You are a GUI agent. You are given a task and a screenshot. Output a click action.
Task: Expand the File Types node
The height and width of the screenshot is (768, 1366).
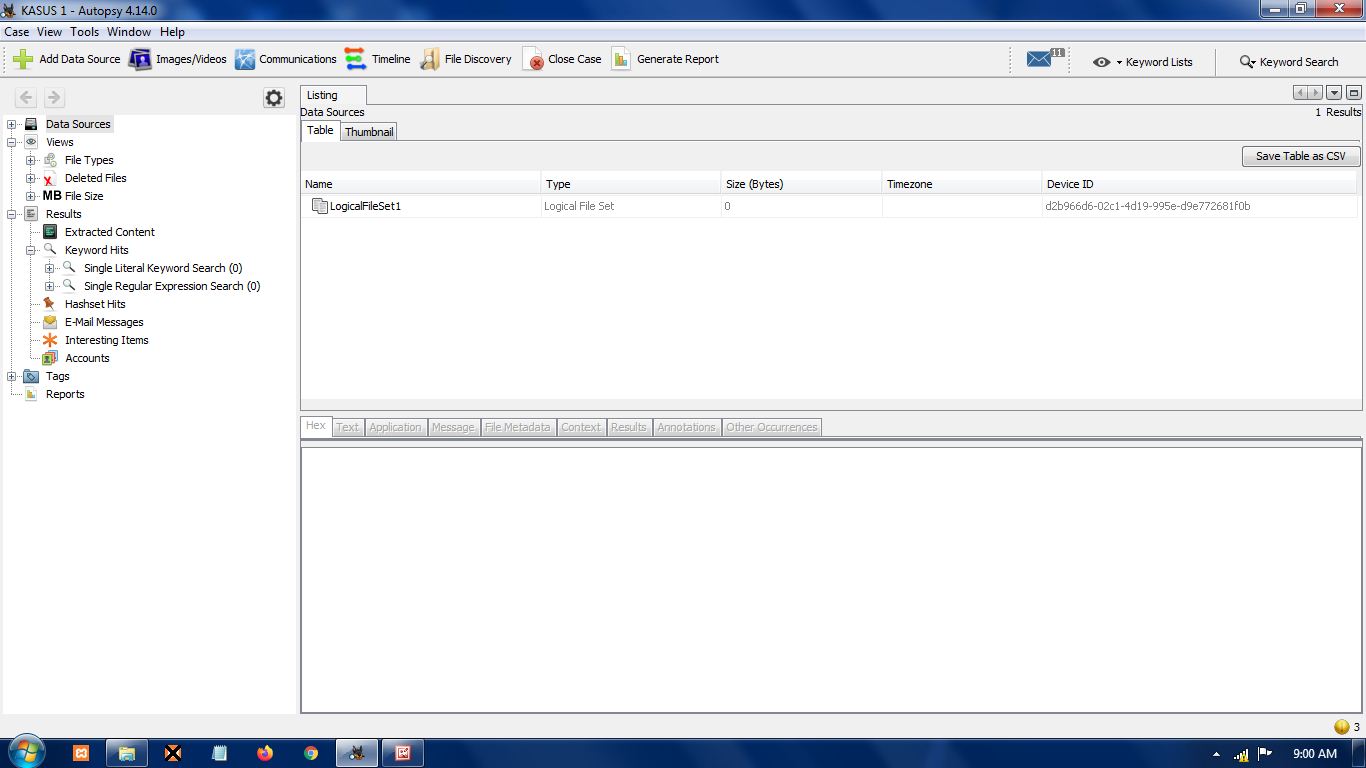(x=31, y=160)
